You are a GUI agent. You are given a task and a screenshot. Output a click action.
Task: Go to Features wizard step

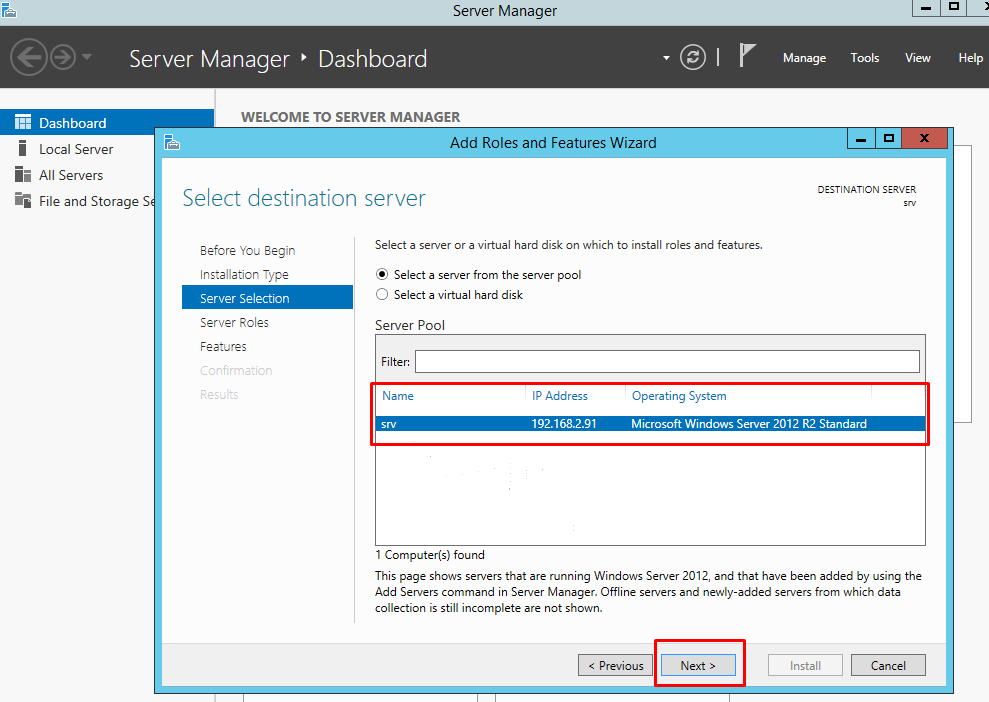tap(223, 346)
